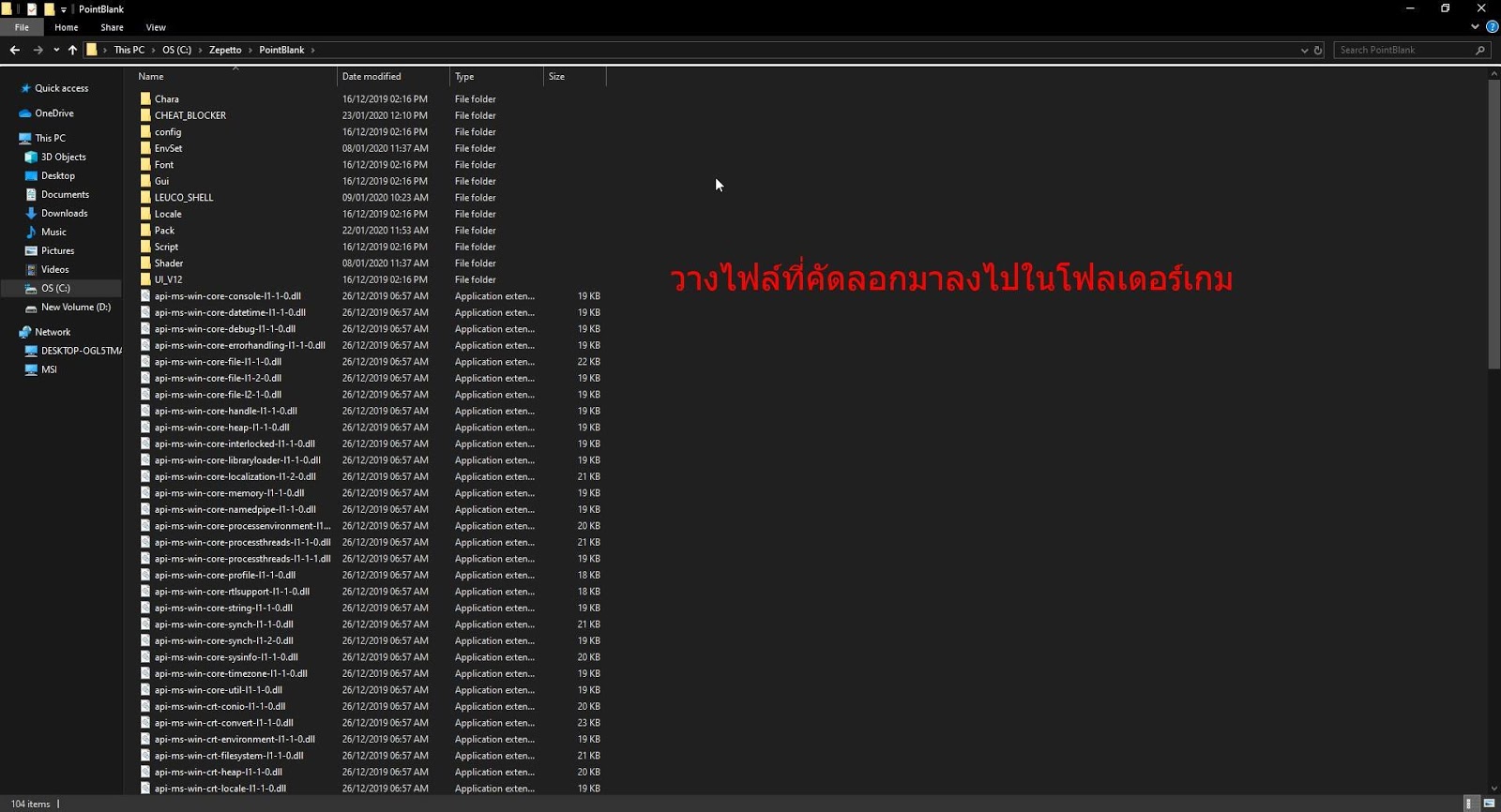
Task: Click the Back navigation arrow
Action: (x=15, y=50)
